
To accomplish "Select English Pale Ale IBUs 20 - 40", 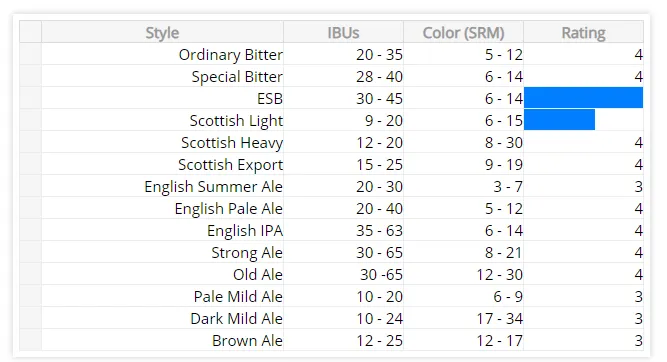I will (343, 208).
